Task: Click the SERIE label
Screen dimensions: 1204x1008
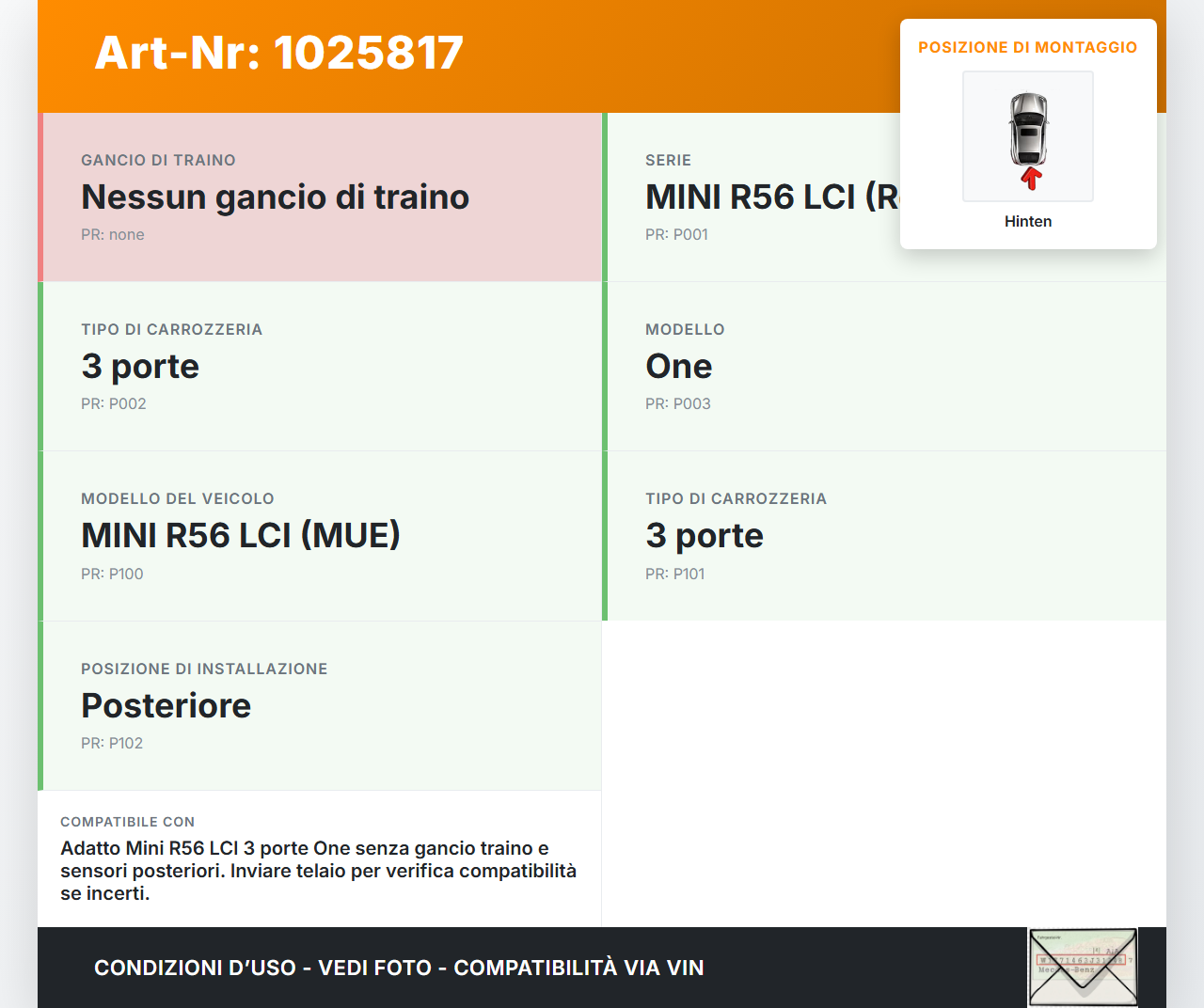Action: (x=668, y=160)
